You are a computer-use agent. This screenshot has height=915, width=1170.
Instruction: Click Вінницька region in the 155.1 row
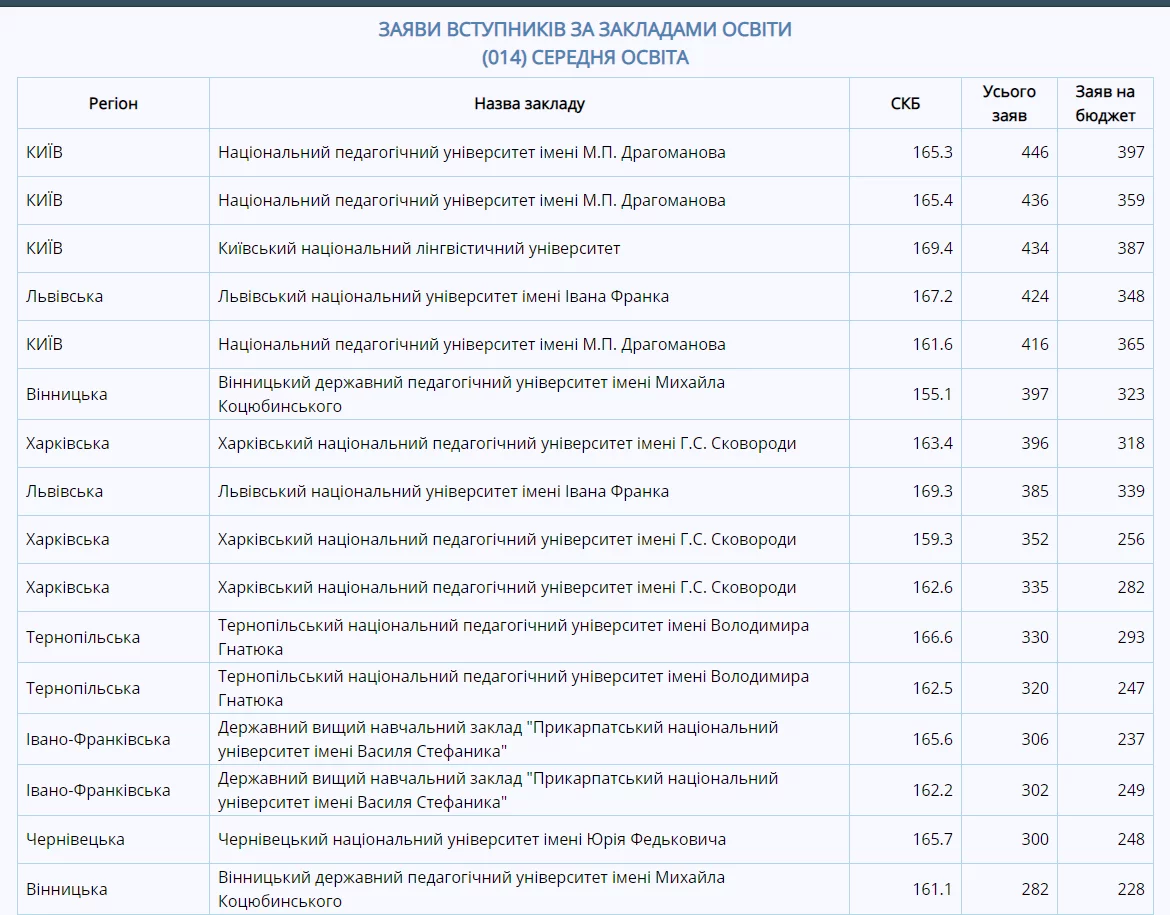(x=66, y=394)
